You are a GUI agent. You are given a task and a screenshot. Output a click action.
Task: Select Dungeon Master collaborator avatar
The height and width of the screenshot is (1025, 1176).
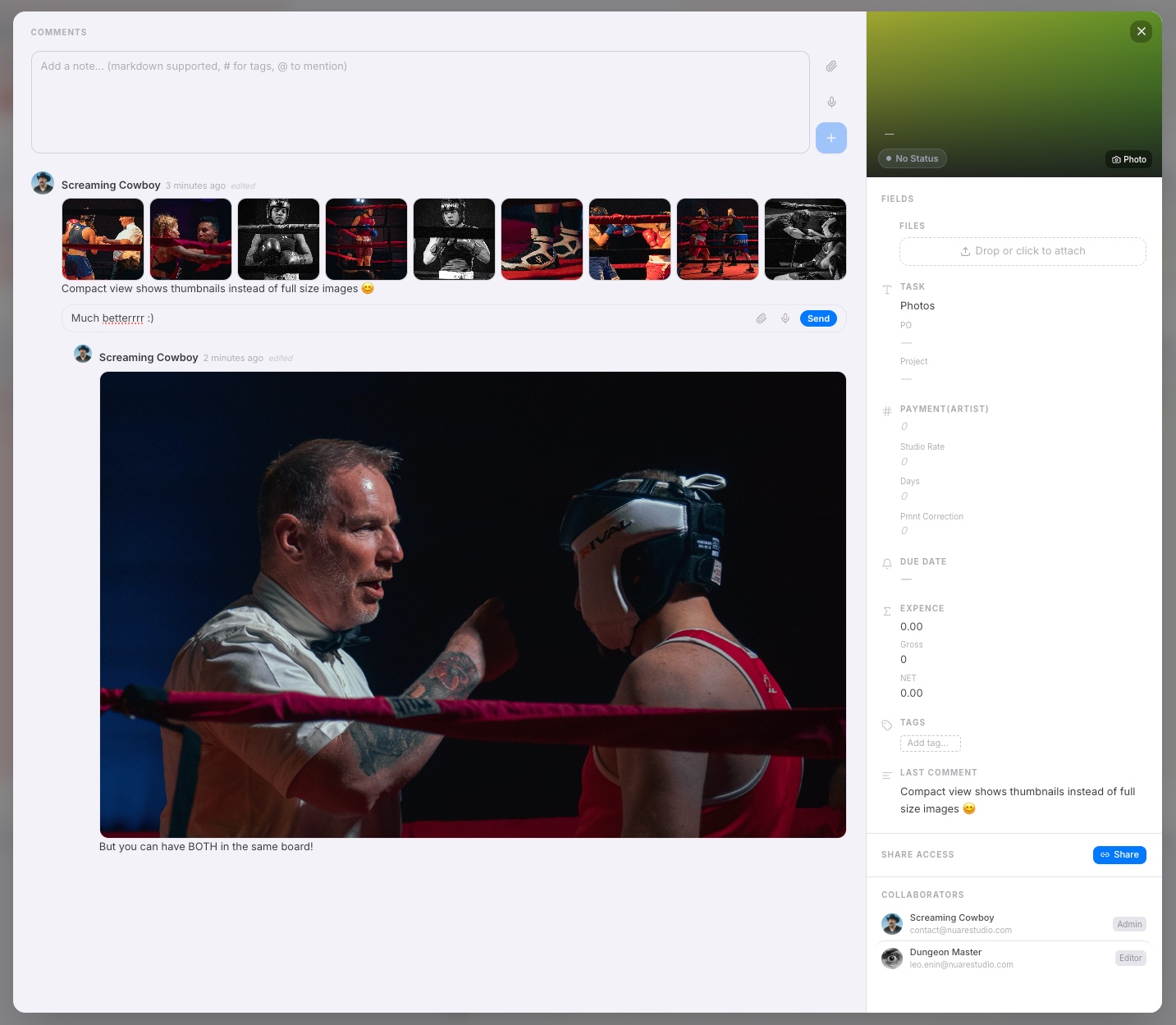coord(892,958)
